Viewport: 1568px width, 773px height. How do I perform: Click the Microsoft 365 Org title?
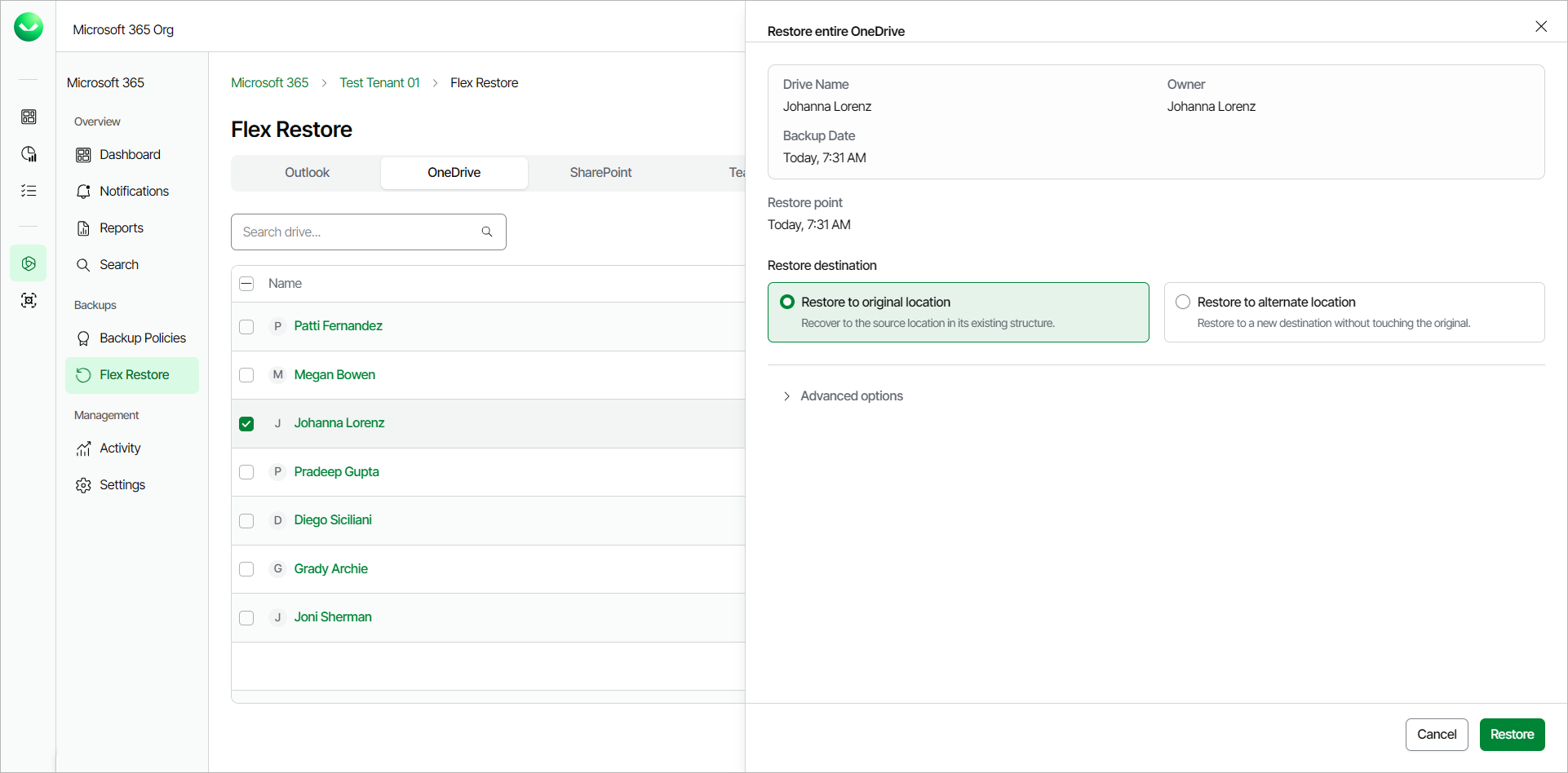point(123,30)
